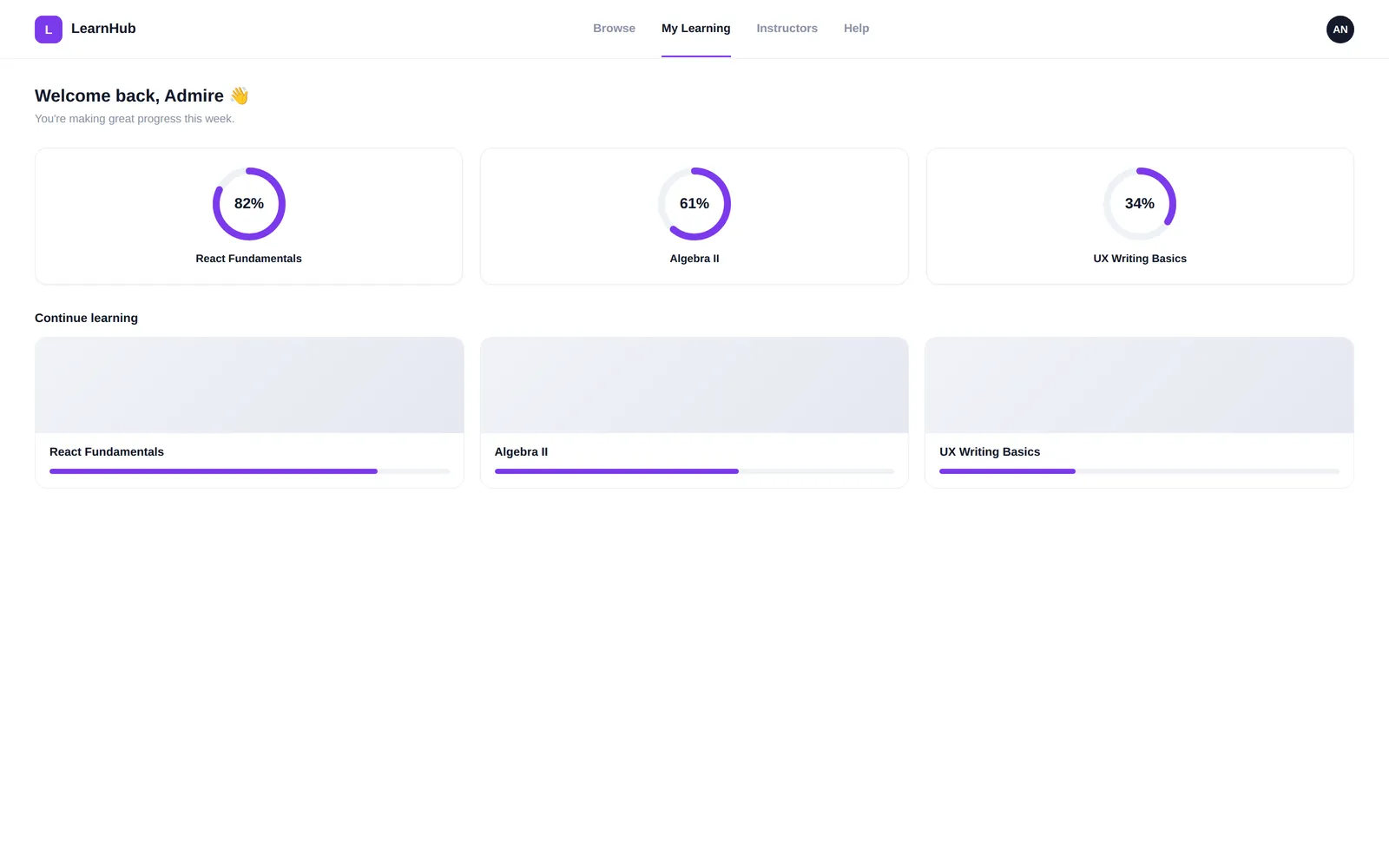
Task: Click the Algebra II progress bar
Action: pyautogui.click(x=694, y=471)
